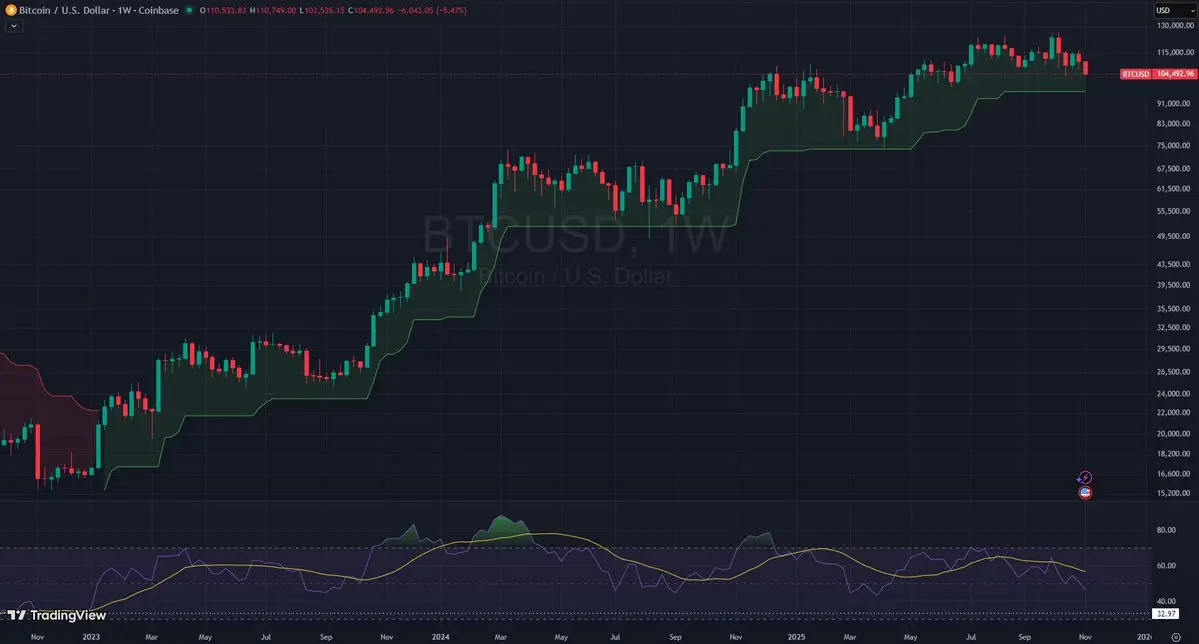Click the −6,043.05 (−5.47%) change value
Viewport: 1199px width, 644px height.
coord(433,10)
